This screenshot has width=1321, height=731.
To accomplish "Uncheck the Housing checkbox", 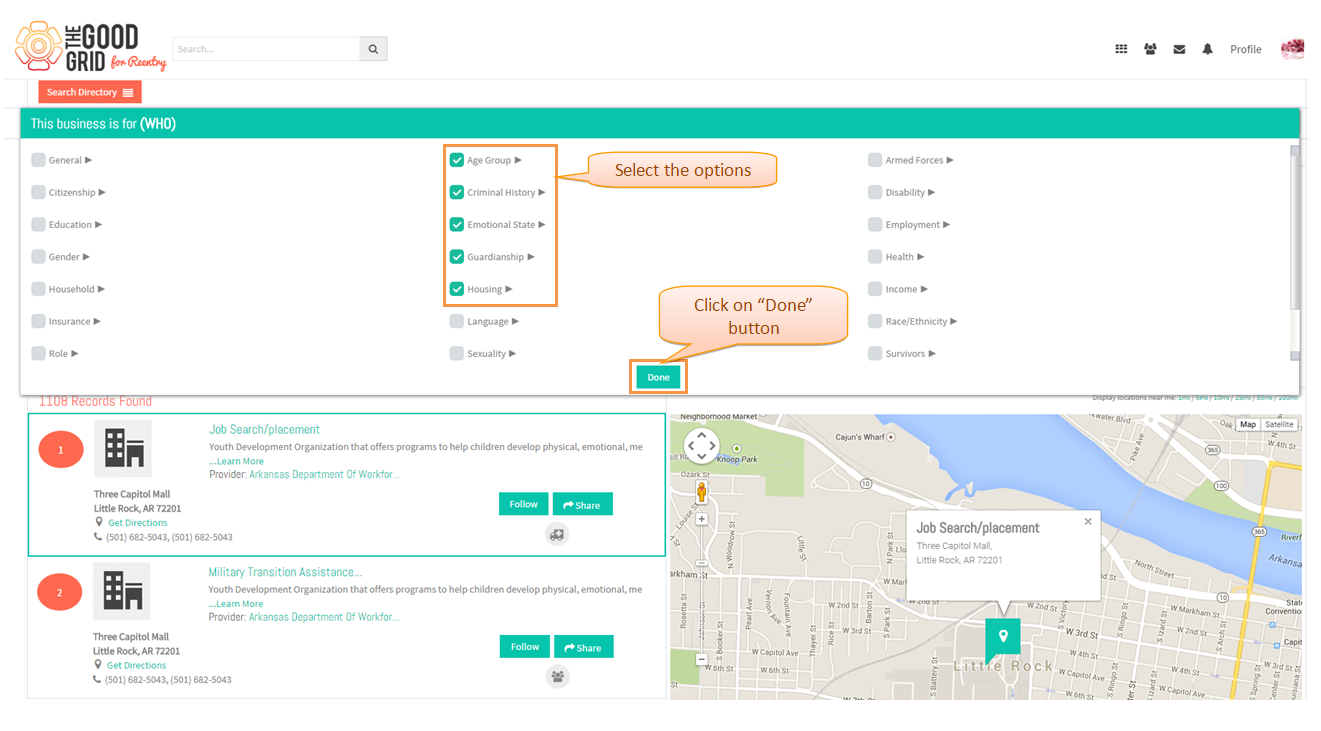I will 457,289.
